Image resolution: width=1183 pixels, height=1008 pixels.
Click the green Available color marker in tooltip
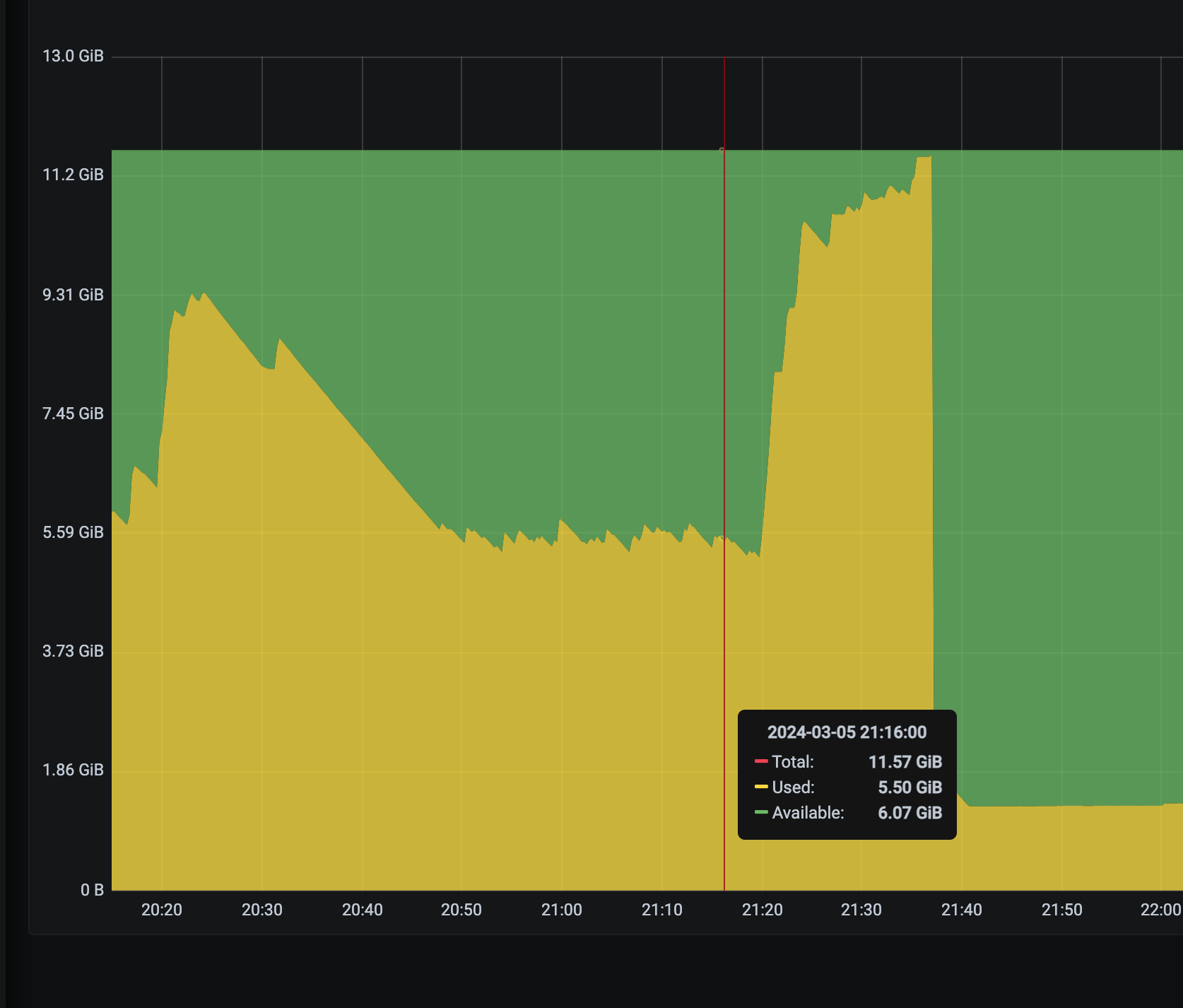point(761,812)
